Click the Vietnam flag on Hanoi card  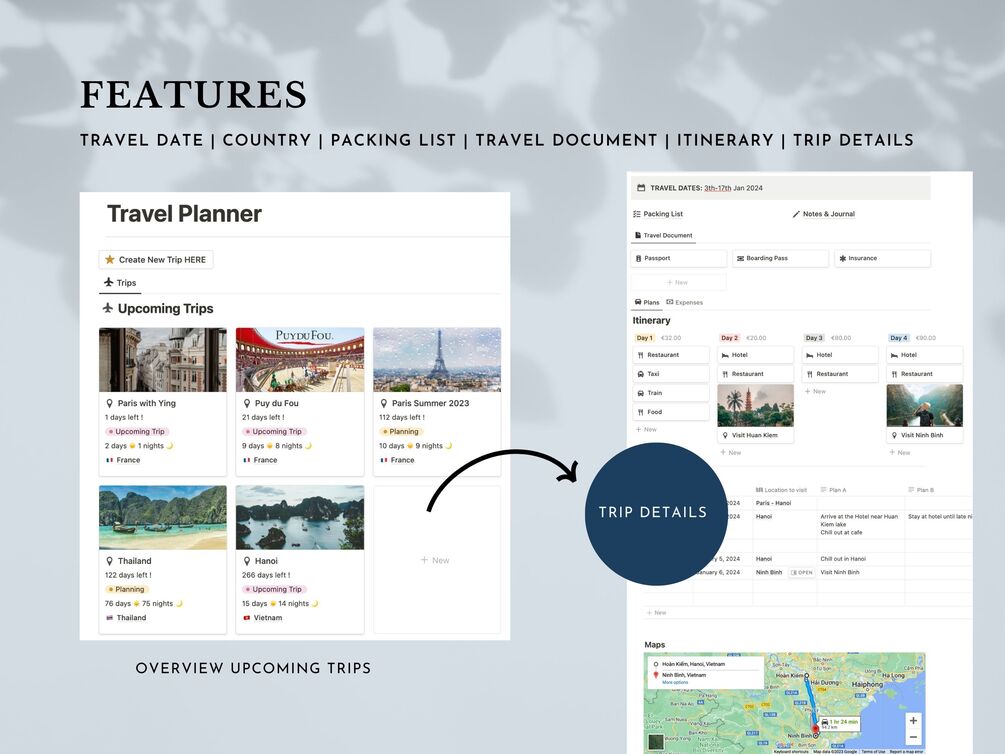[x=247, y=618]
